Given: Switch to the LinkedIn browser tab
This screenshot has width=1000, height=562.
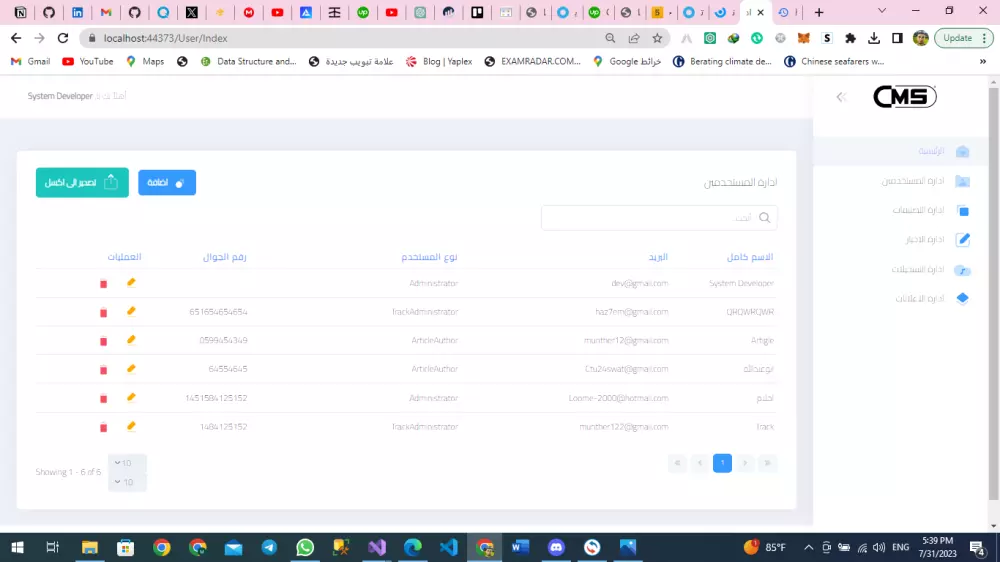Looking at the screenshot, I should 77,12.
